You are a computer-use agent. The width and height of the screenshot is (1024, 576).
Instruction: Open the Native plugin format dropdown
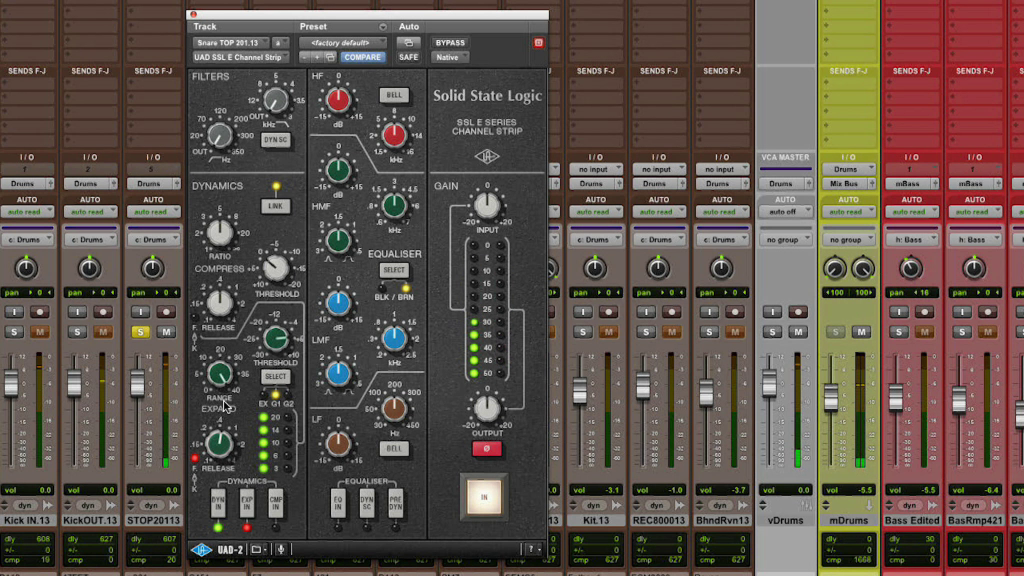(x=450, y=57)
